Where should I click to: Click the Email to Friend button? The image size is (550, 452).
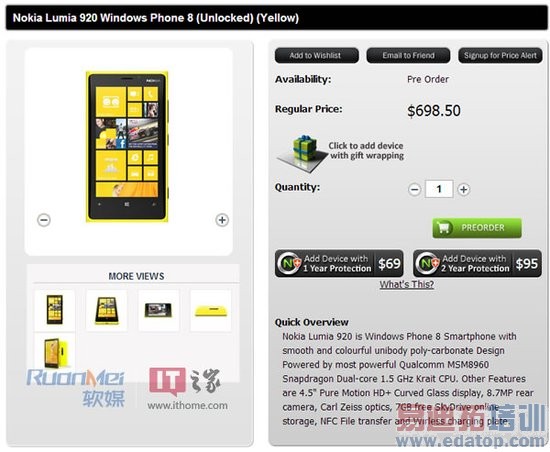pyautogui.click(x=408, y=55)
